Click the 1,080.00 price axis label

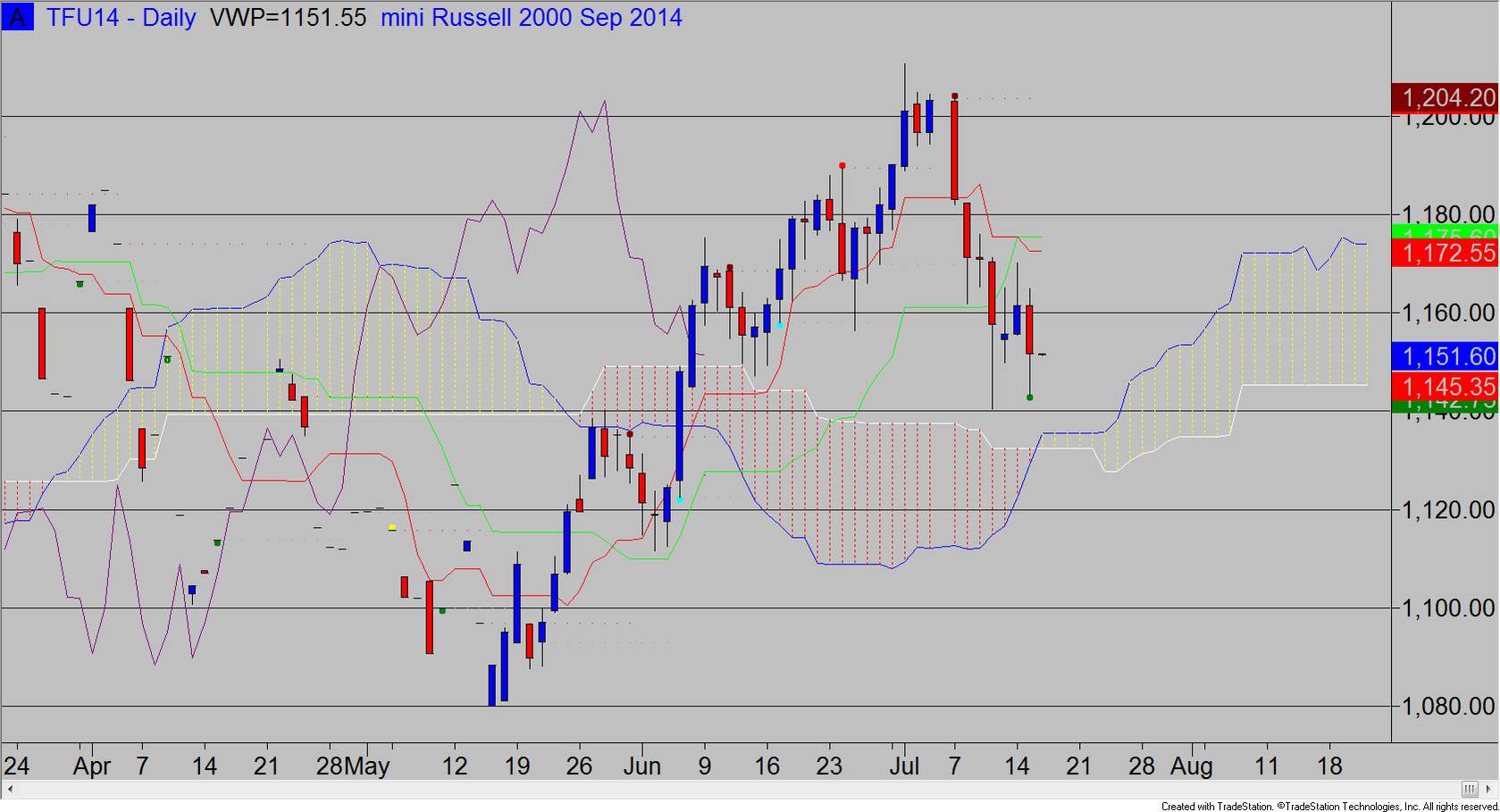click(1448, 707)
